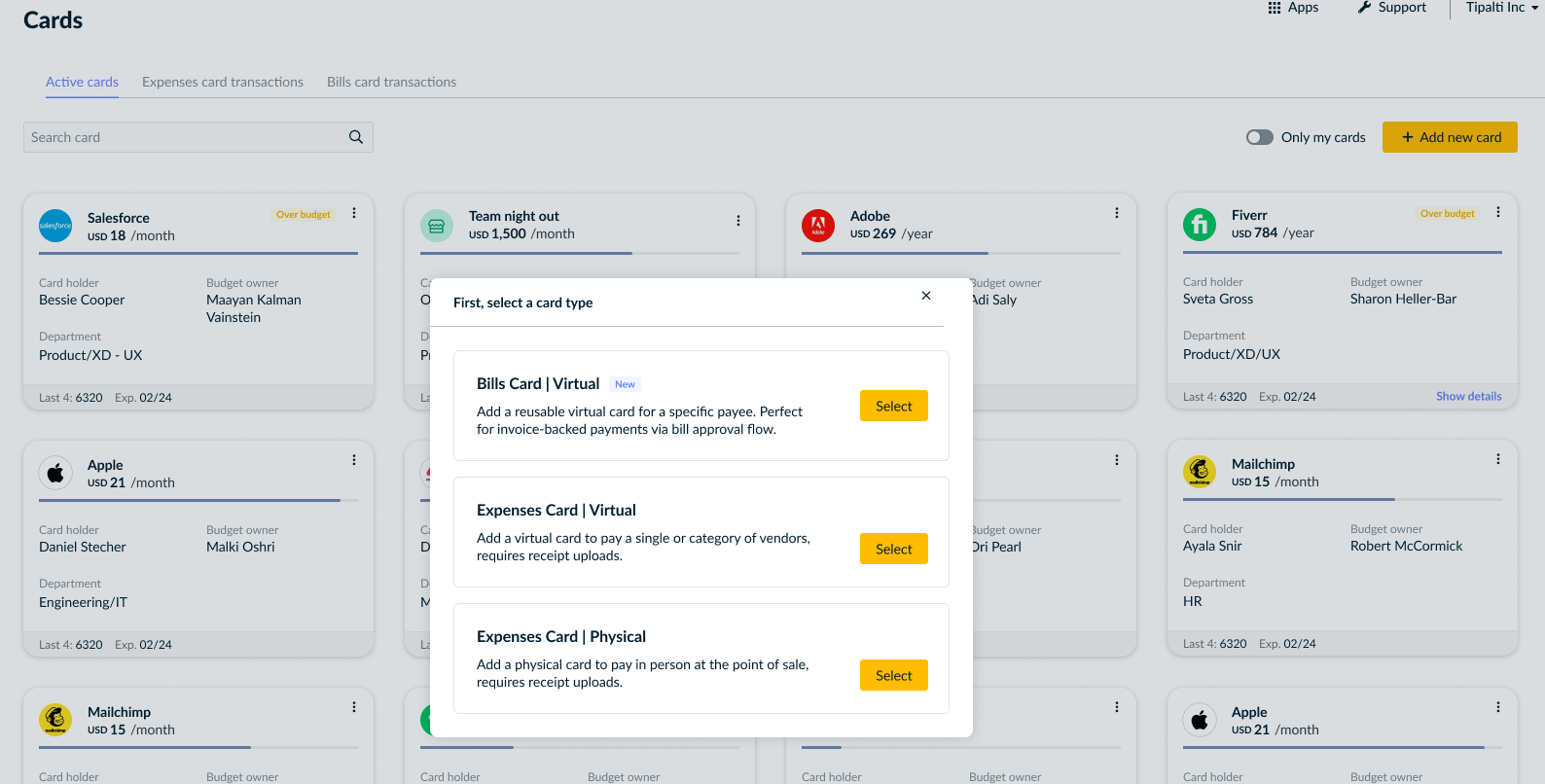Open Salesforce card options menu
Viewport: 1545px width, 784px height.
354,213
